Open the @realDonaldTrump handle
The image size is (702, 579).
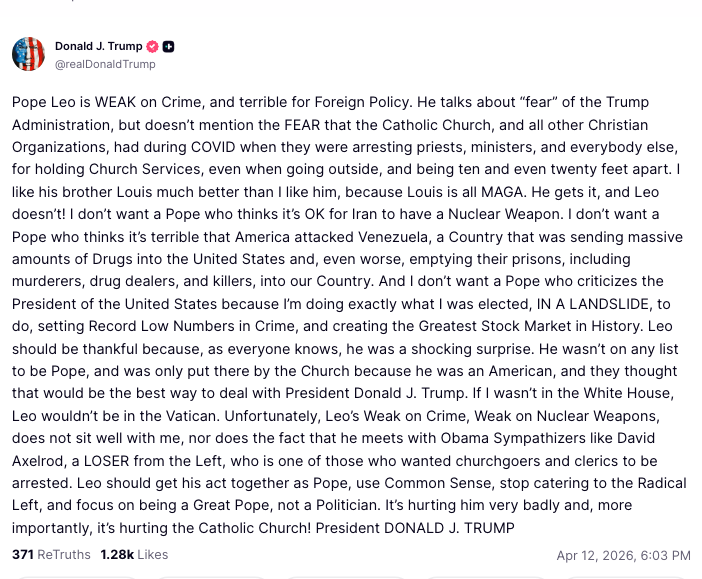105,64
